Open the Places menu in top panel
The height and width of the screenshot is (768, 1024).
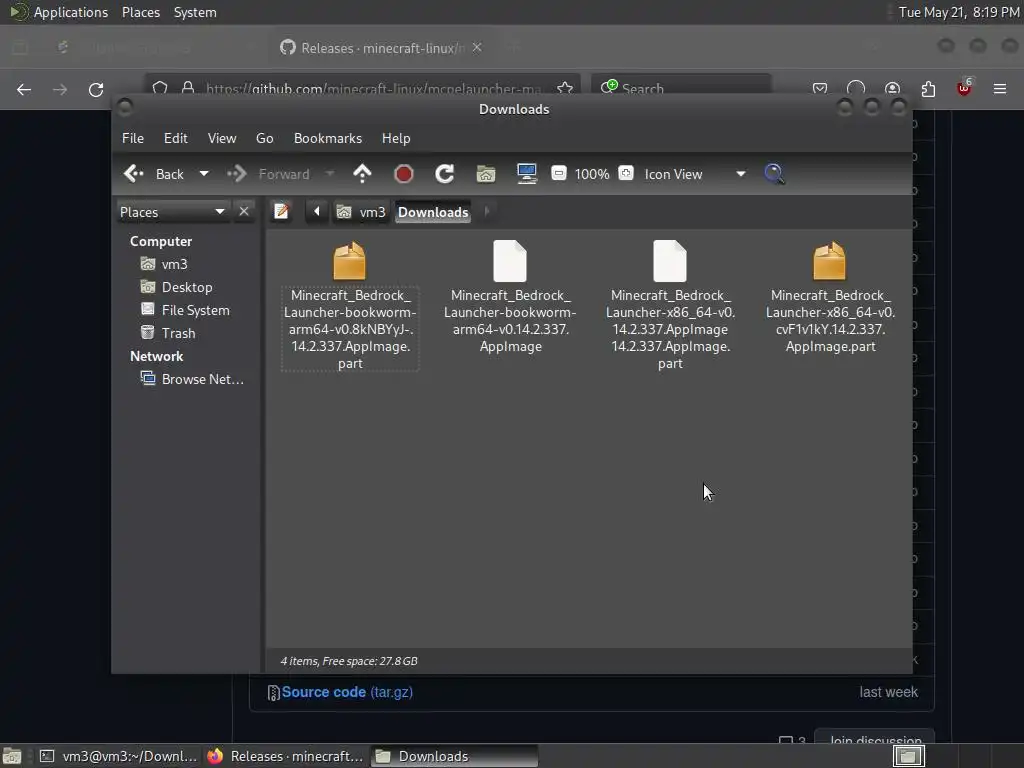click(x=140, y=12)
